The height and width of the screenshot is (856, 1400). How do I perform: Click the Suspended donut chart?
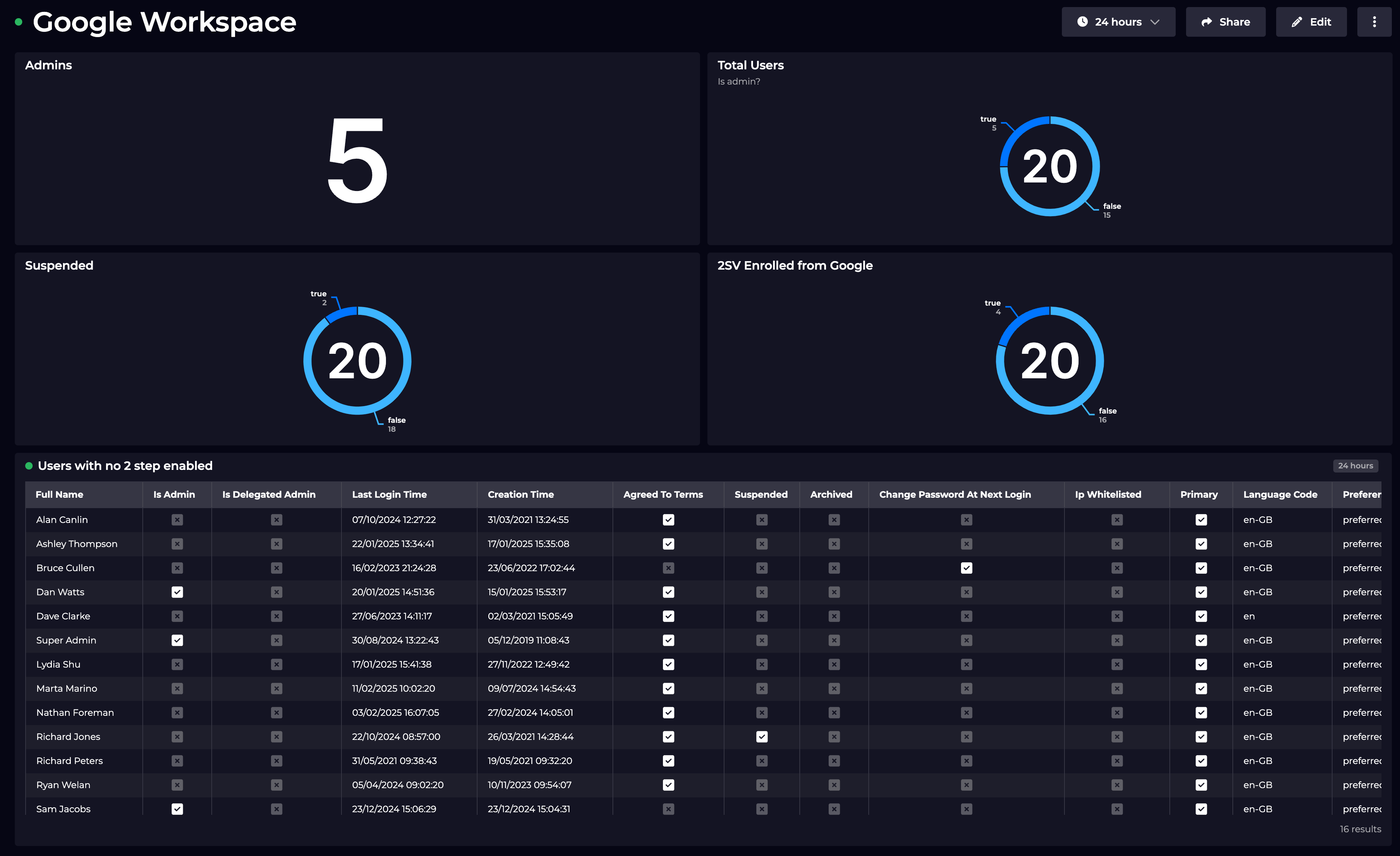pyautogui.click(x=357, y=360)
